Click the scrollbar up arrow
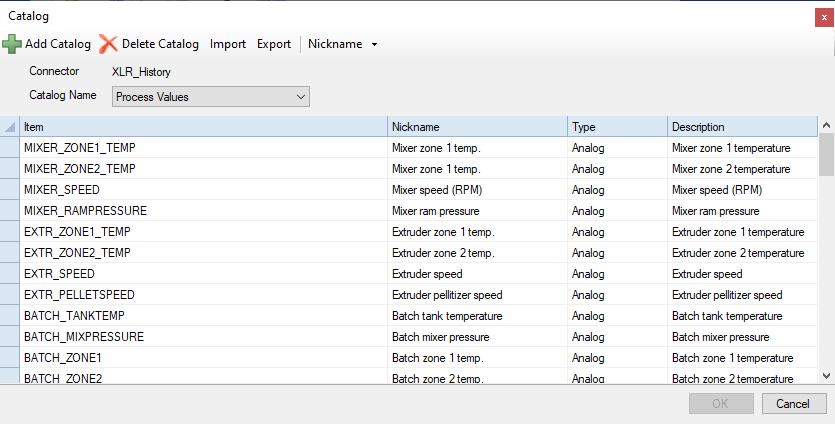This screenshot has width=835, height=424. [826, 126]
